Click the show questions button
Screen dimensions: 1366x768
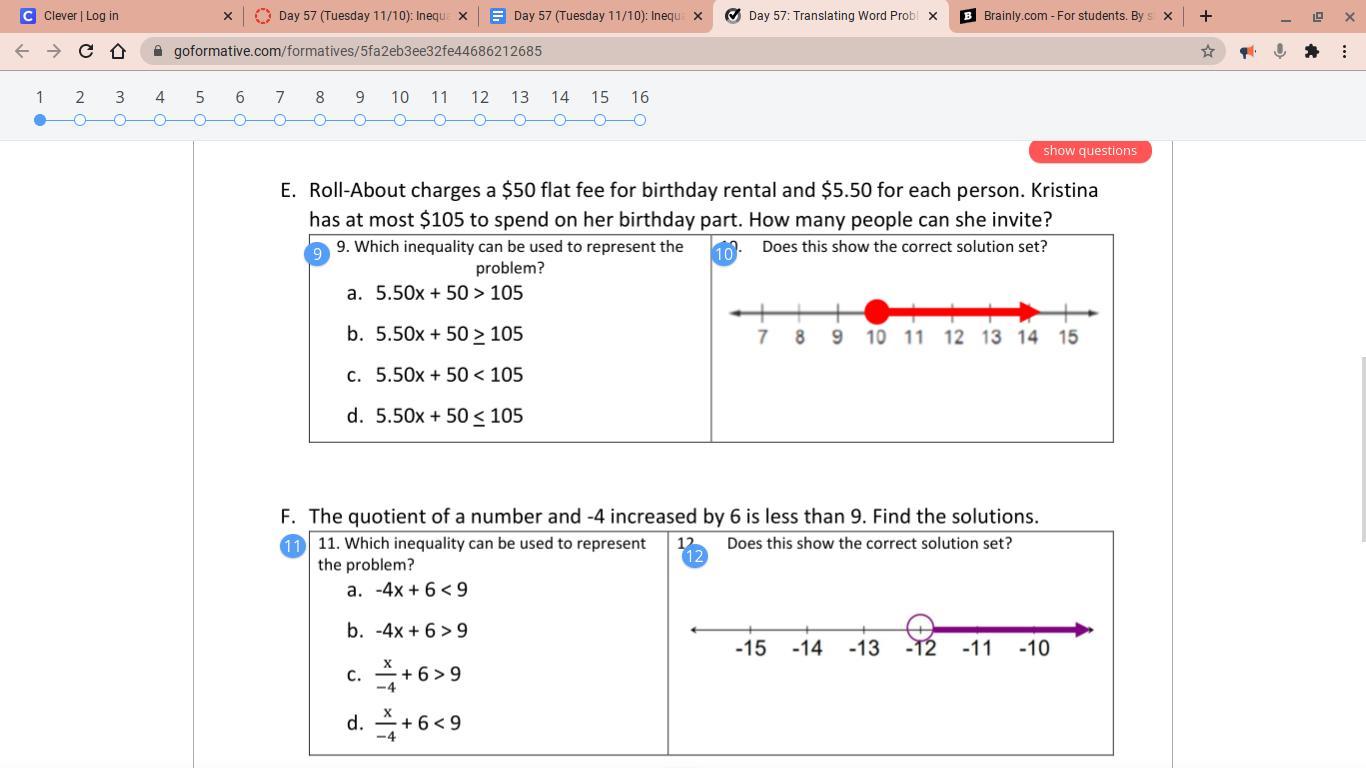pos(1090,151)
